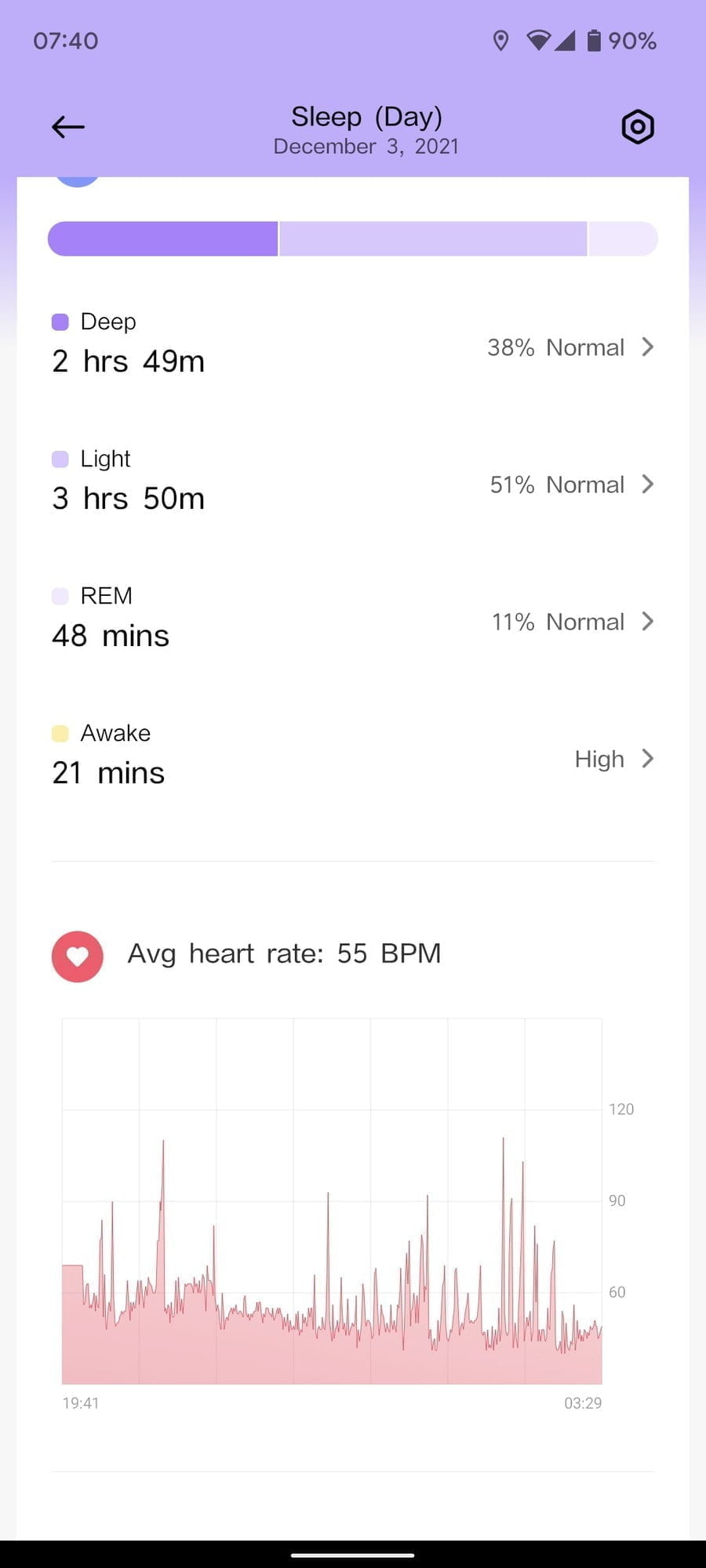Screen dimensions: 706x1568
Task: Tap the Awake High status label
Action: pyautogui.click(x=599, y=759)
